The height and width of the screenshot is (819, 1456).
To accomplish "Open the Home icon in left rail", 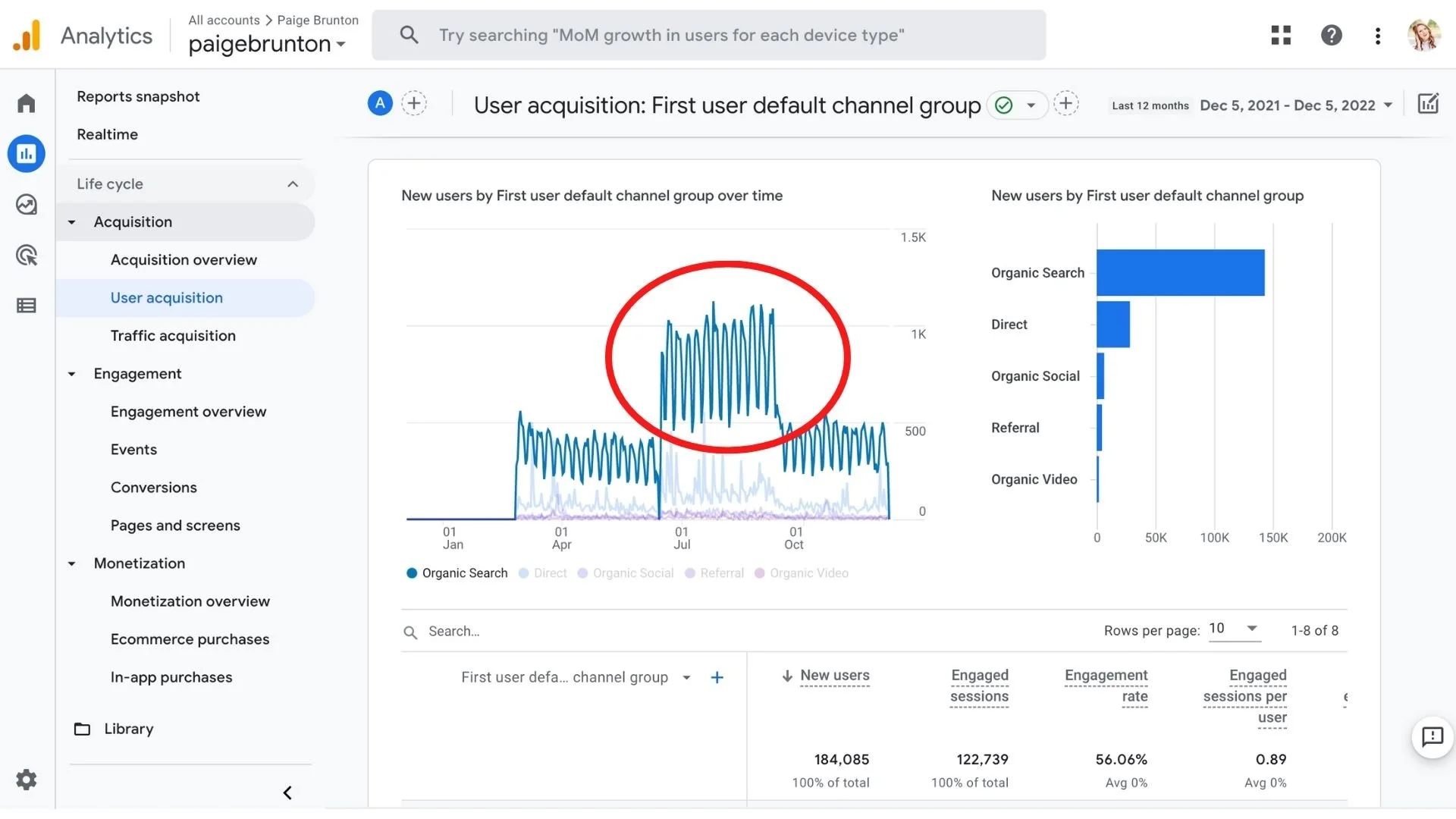I will click(x=27, y=103).
